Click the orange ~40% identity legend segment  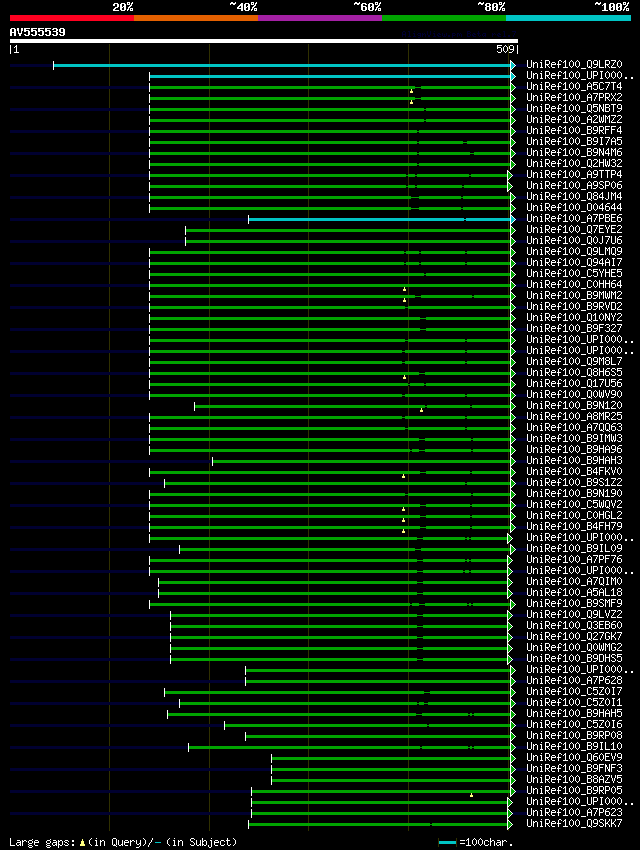[196, 18]
